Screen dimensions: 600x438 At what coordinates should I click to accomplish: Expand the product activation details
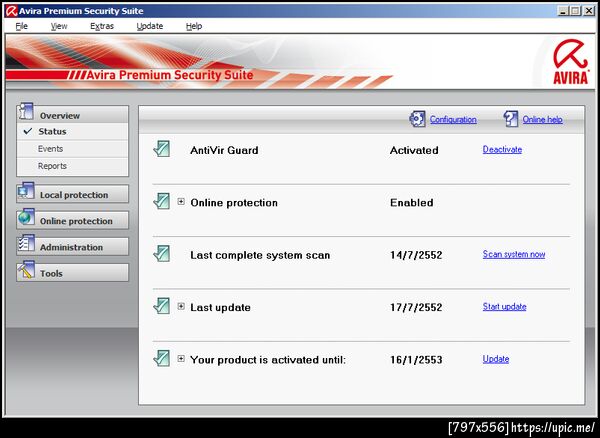[x=181, y=359]
